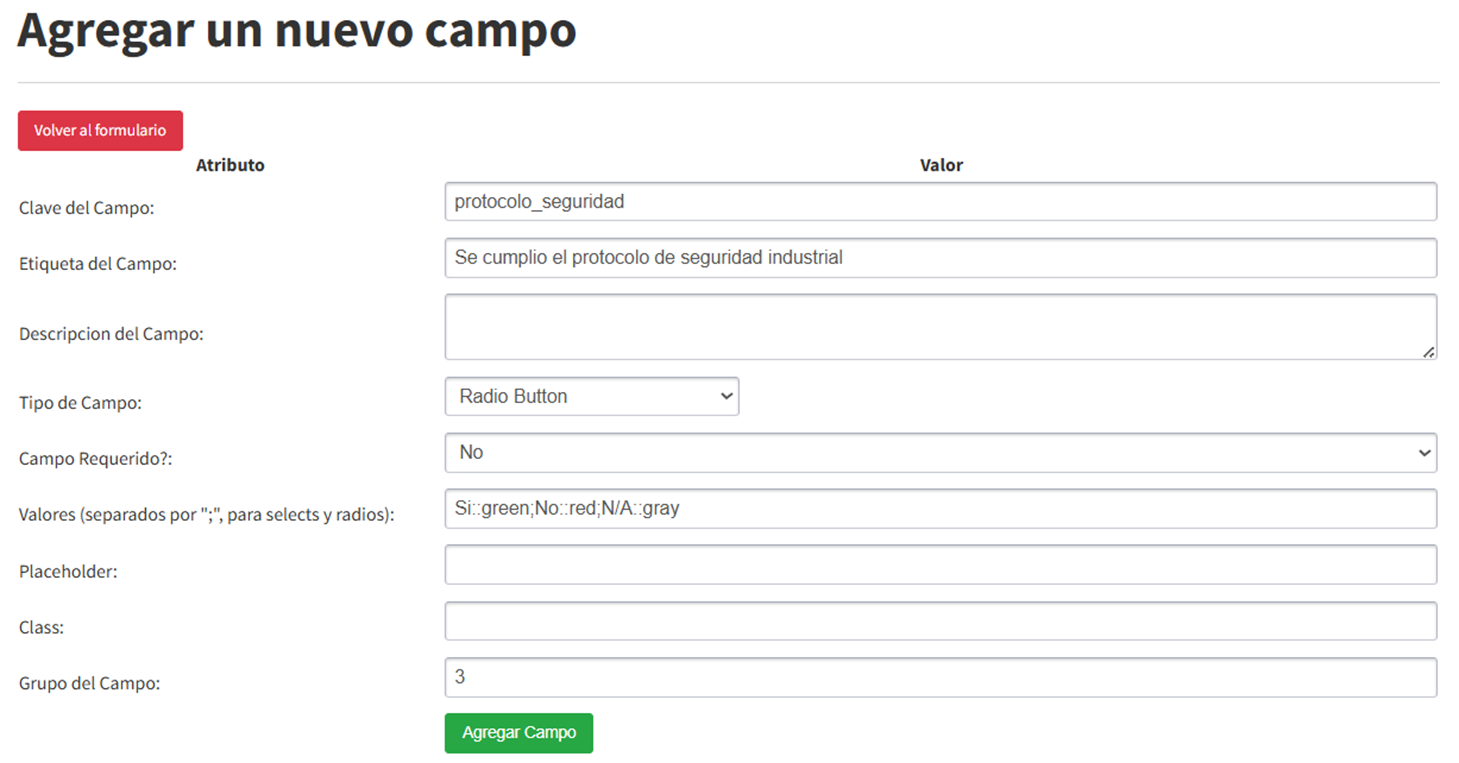Screen dimensions: 1459x763
Task: Click the Grupo del Campo label
Action: tap(90, 684)
